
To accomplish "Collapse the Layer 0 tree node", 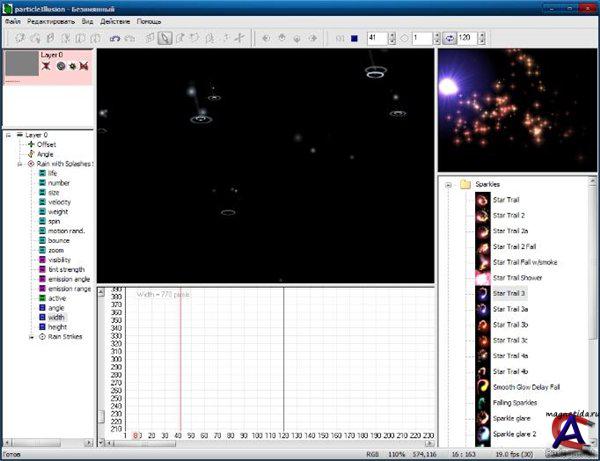I will point(9,134).
